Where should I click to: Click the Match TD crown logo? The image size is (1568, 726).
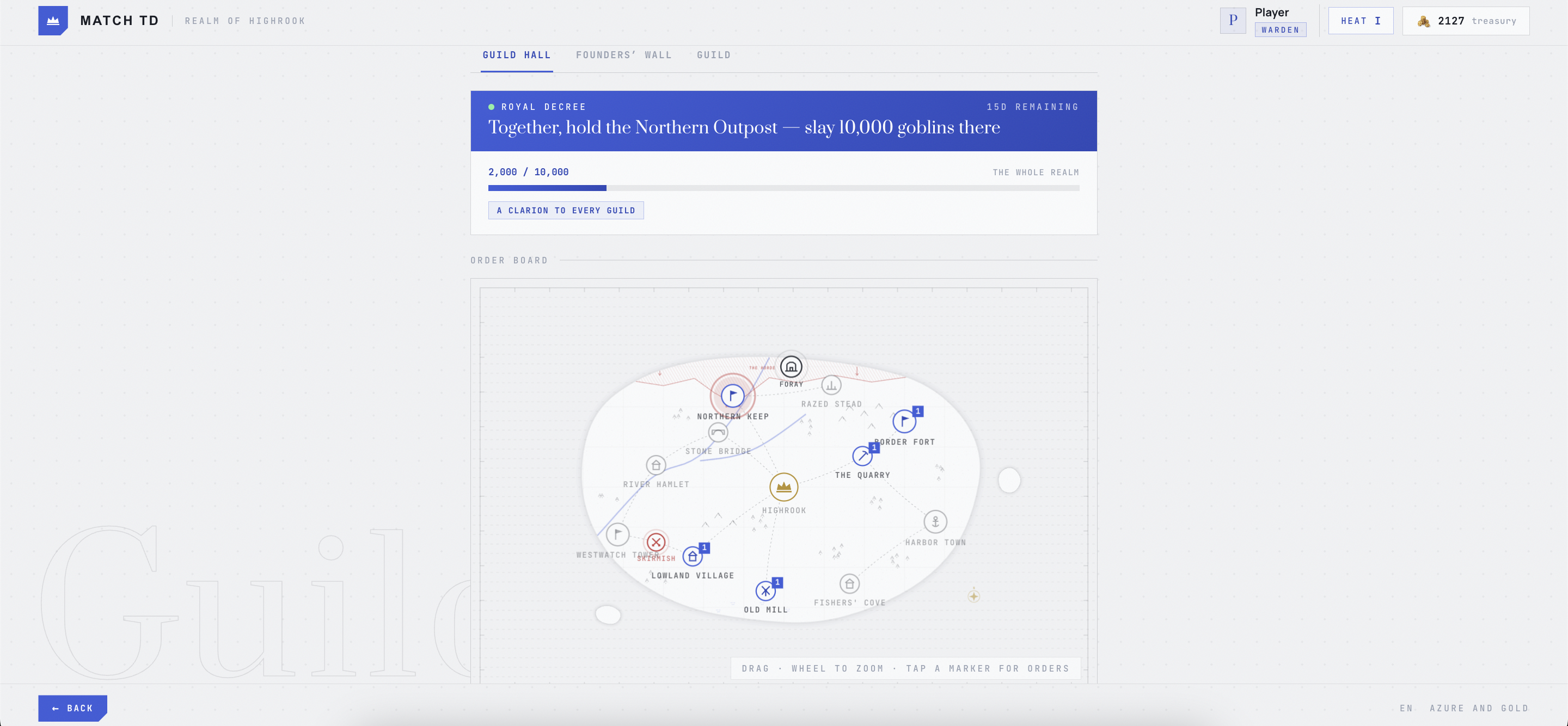click(x=53, y=21)
